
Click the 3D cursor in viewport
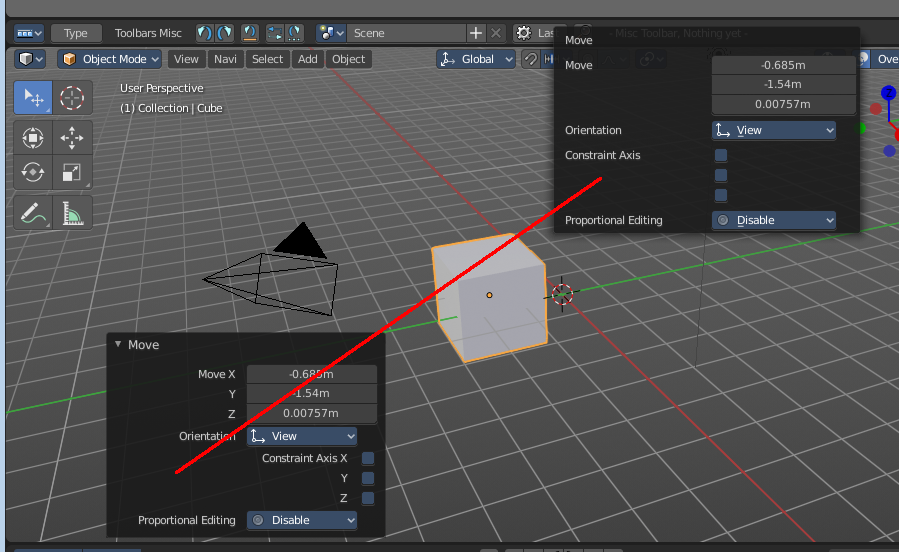click(x=562, y=294)
